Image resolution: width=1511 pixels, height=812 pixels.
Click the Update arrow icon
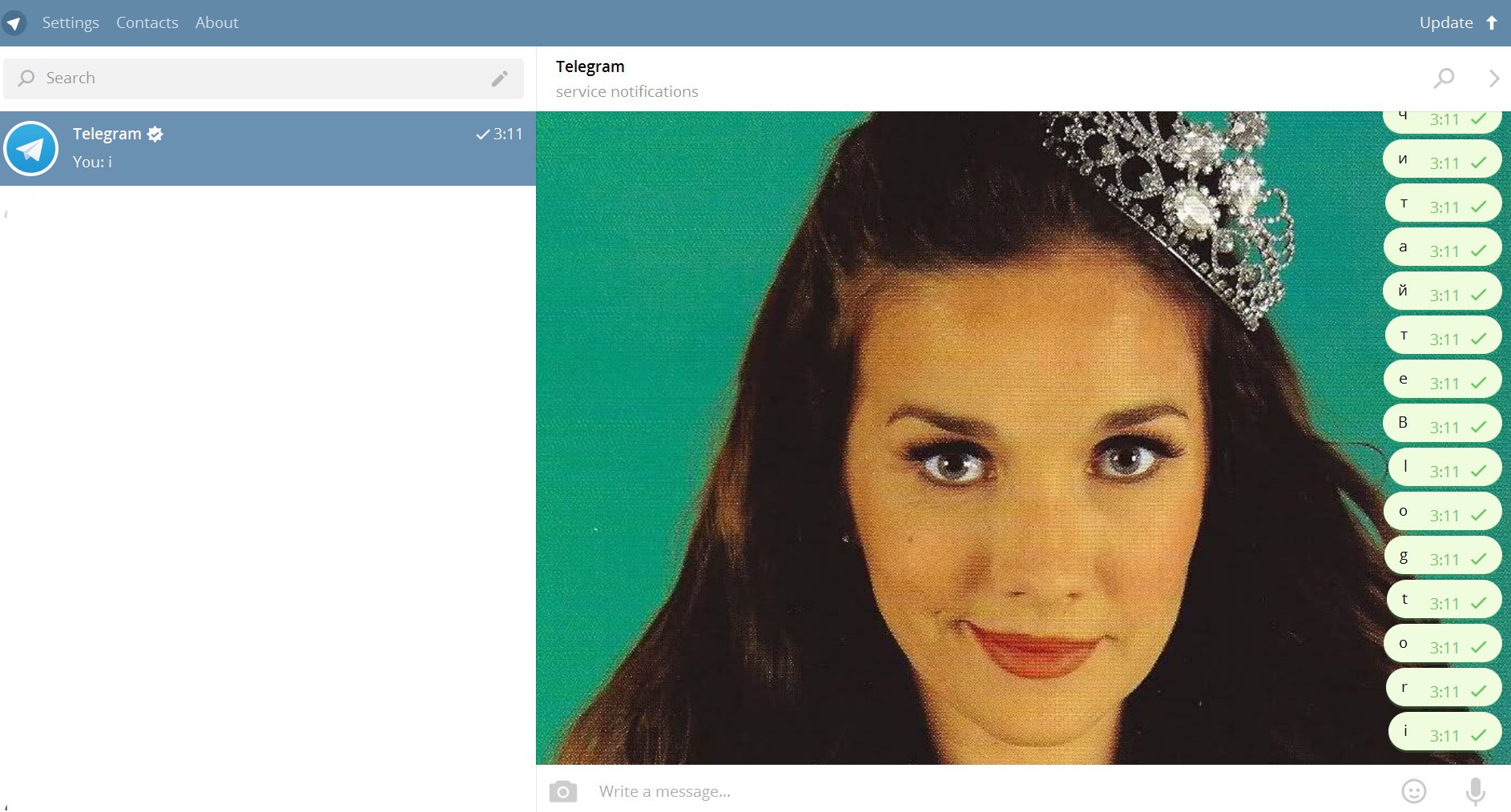(x=1492, y=23)
